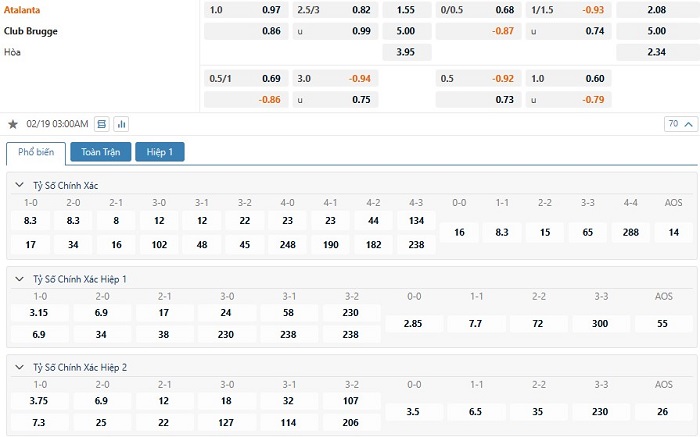Collapse the markets with the 70 counter
This screenshot has height=437, width=700.
pos(679,124)
